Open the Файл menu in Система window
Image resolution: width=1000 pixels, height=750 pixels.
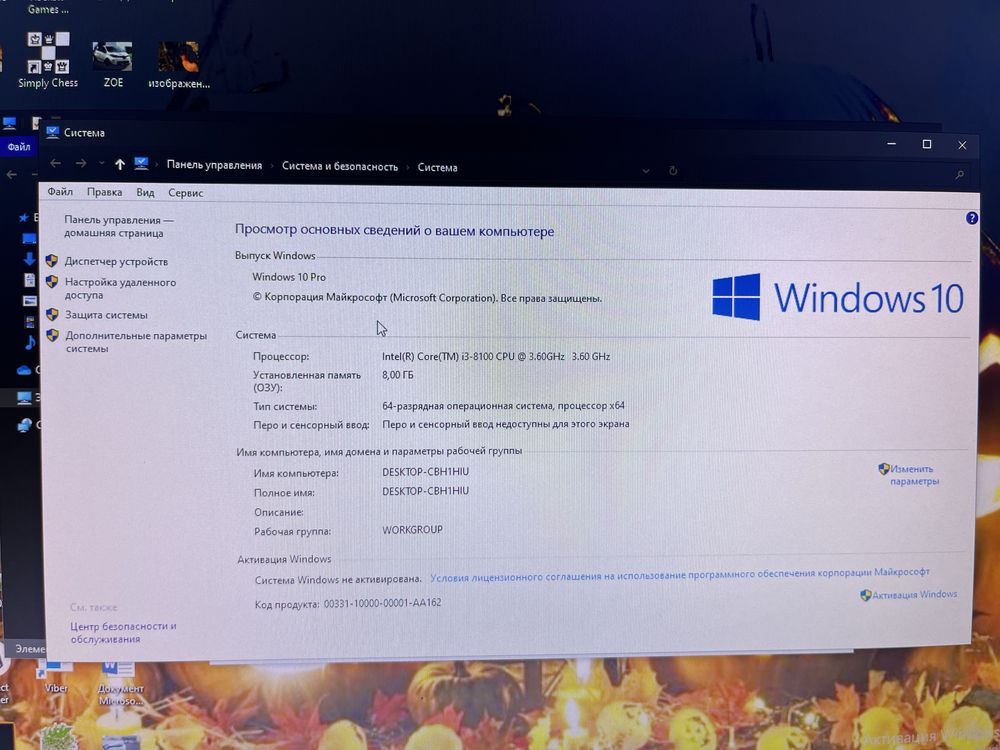[60, 192]
